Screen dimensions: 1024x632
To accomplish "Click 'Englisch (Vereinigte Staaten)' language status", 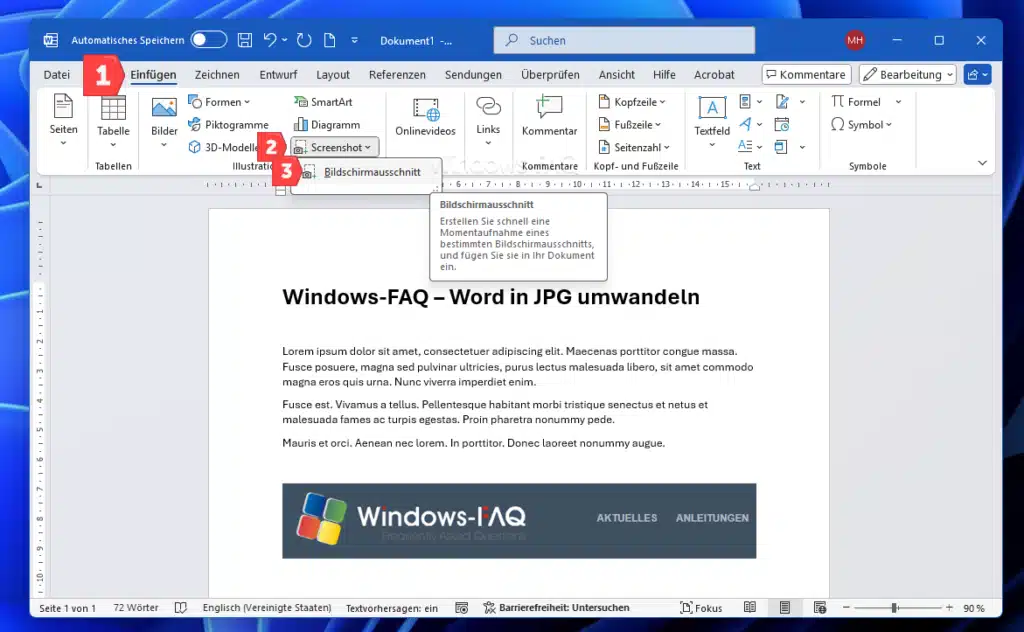I will pyautogui.click(x=267, y=608).
